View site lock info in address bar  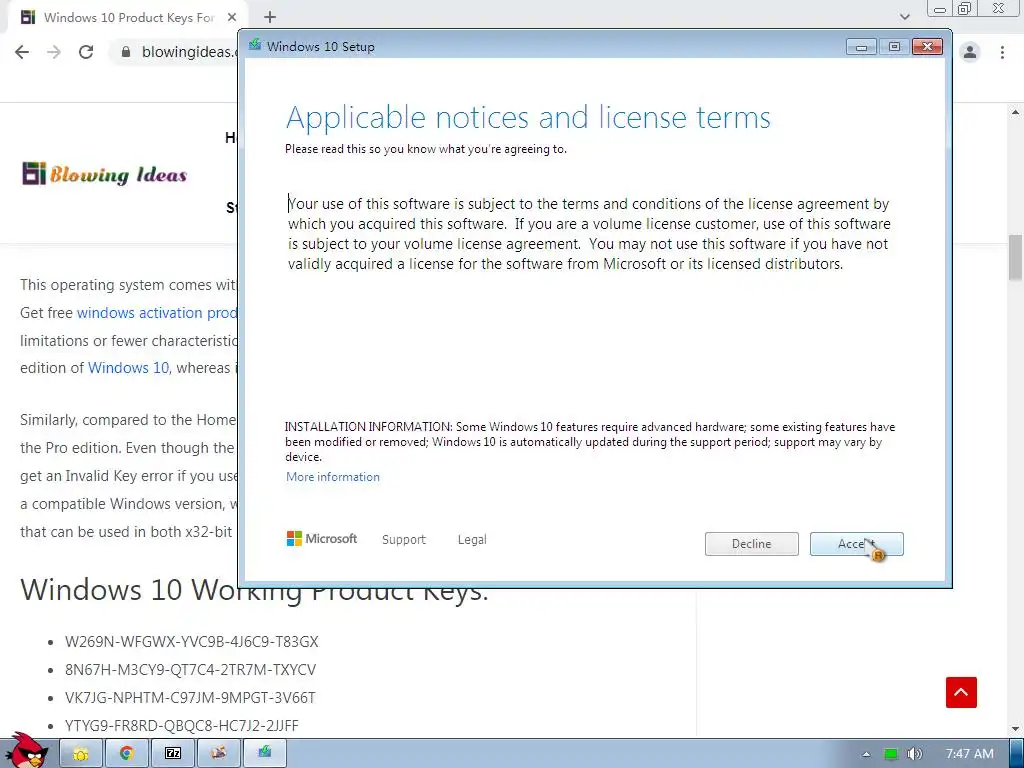[x=126, y=52]
